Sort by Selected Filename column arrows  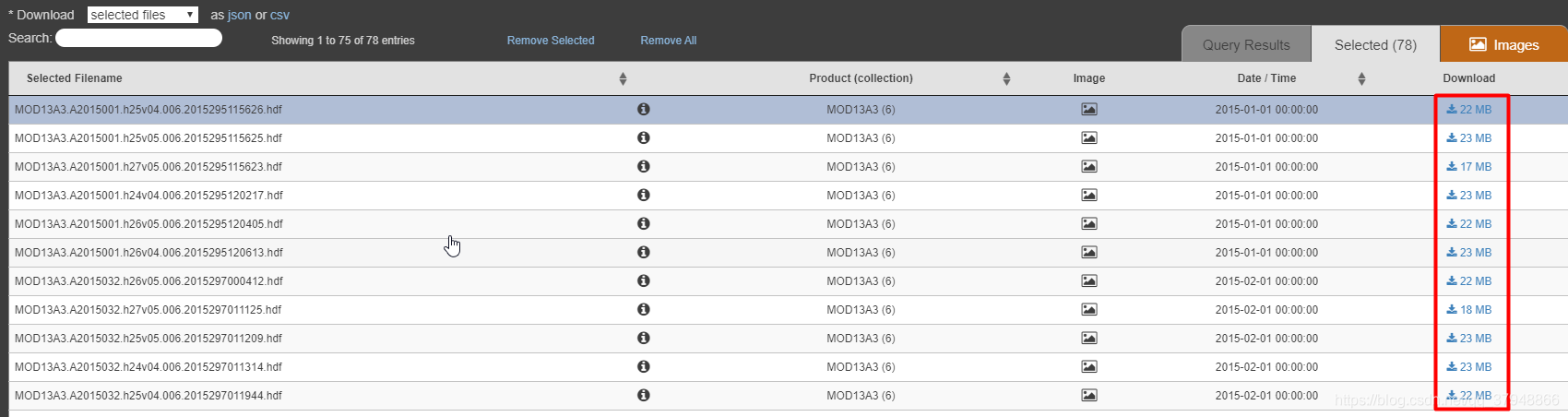tap(623, 78)
